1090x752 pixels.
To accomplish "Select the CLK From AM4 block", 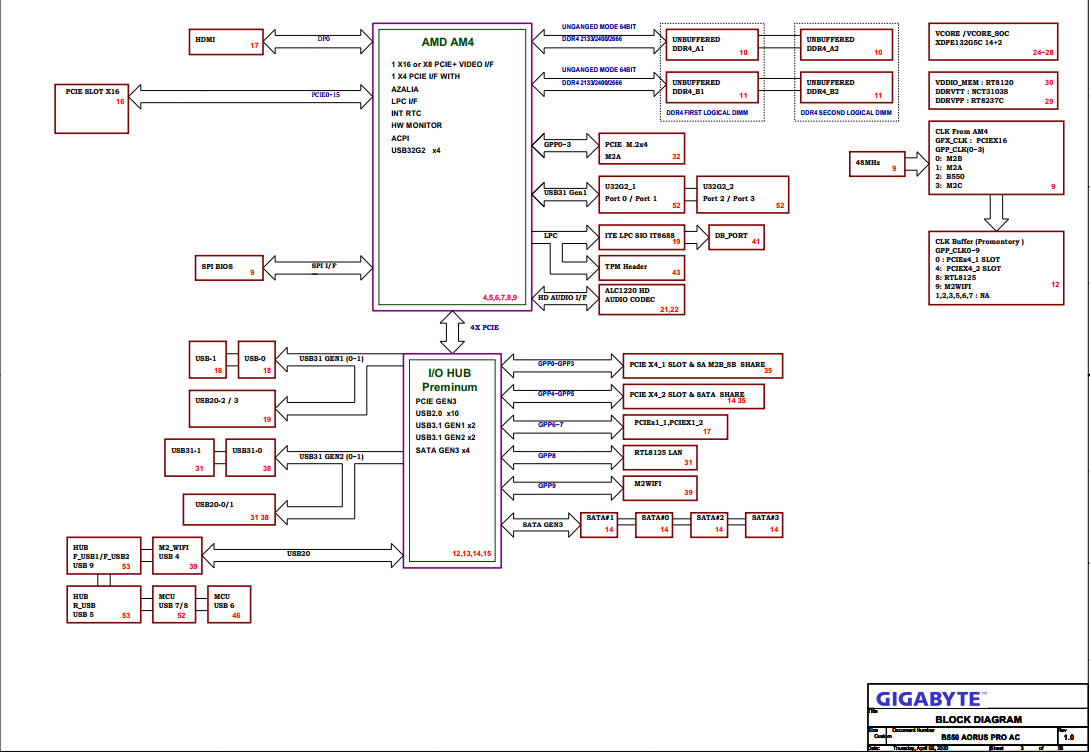I will 996,158.
